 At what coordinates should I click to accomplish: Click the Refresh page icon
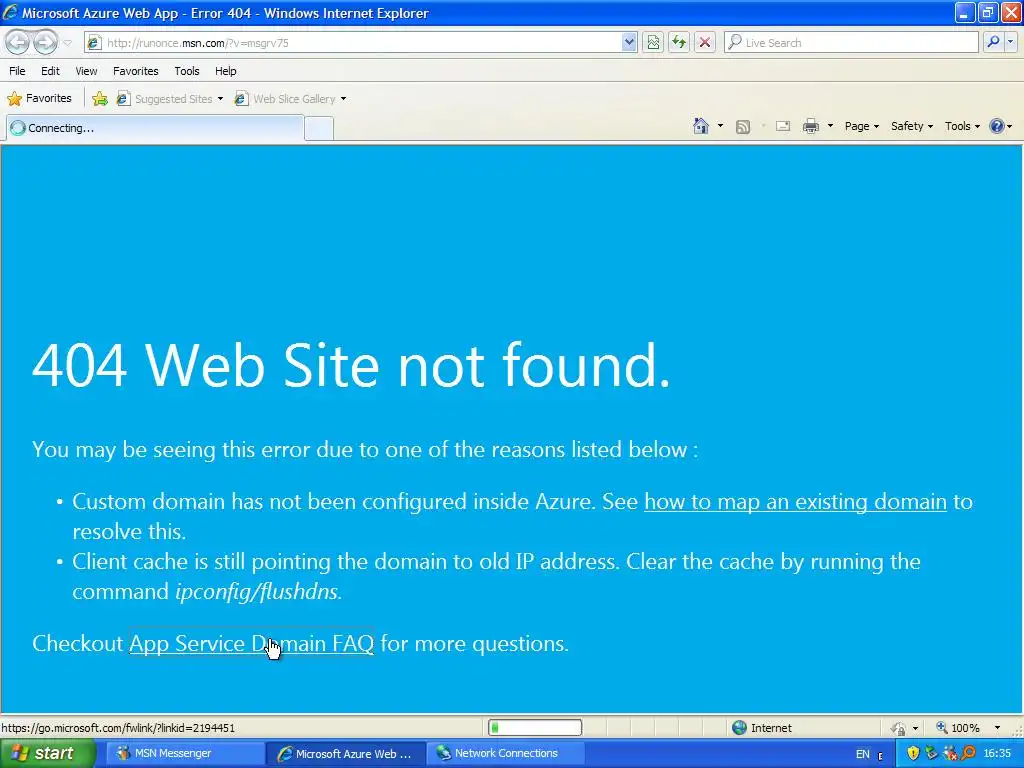[x=679, y=43]
